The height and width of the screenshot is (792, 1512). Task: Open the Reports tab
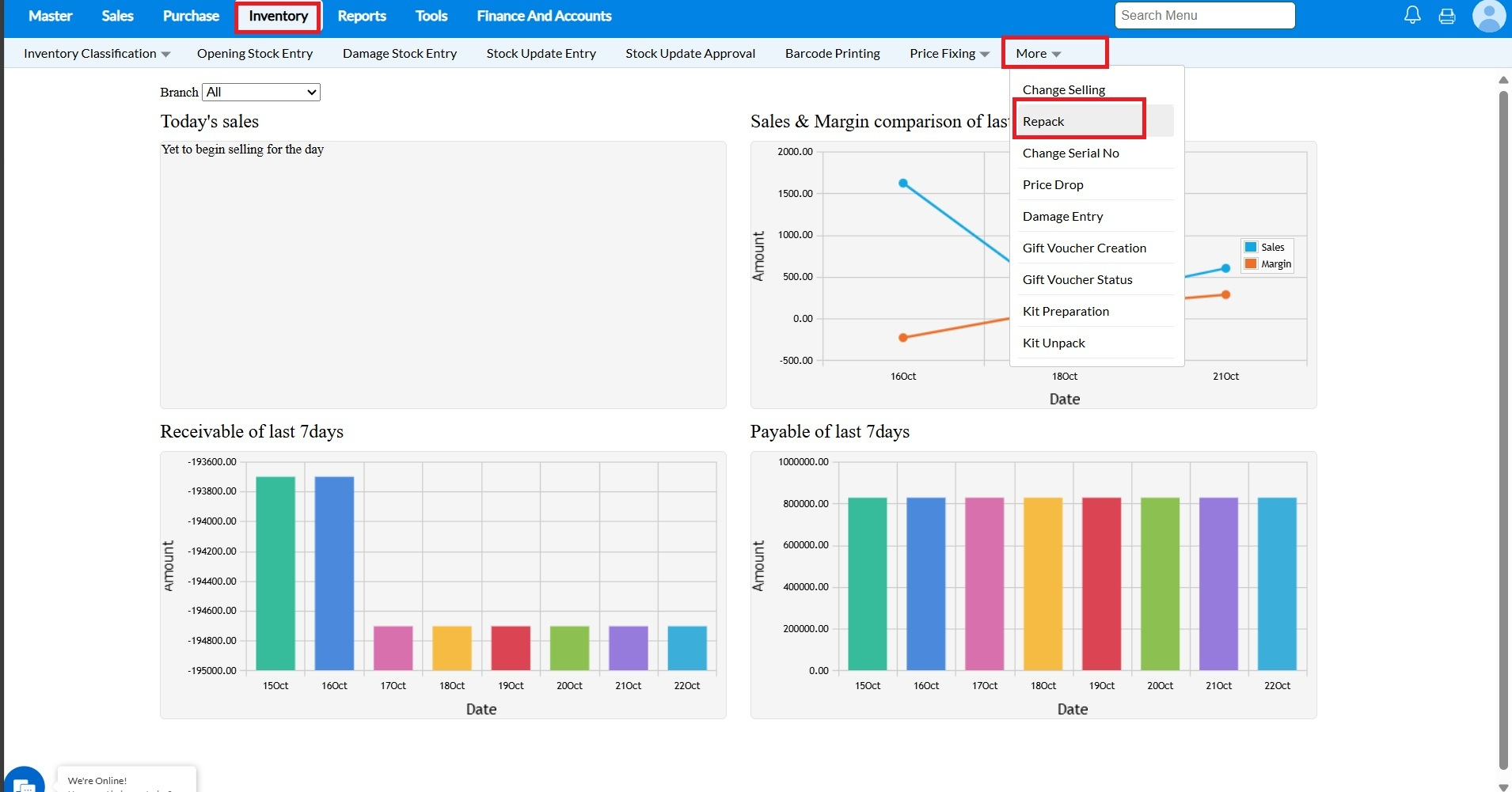click(362, 16)
